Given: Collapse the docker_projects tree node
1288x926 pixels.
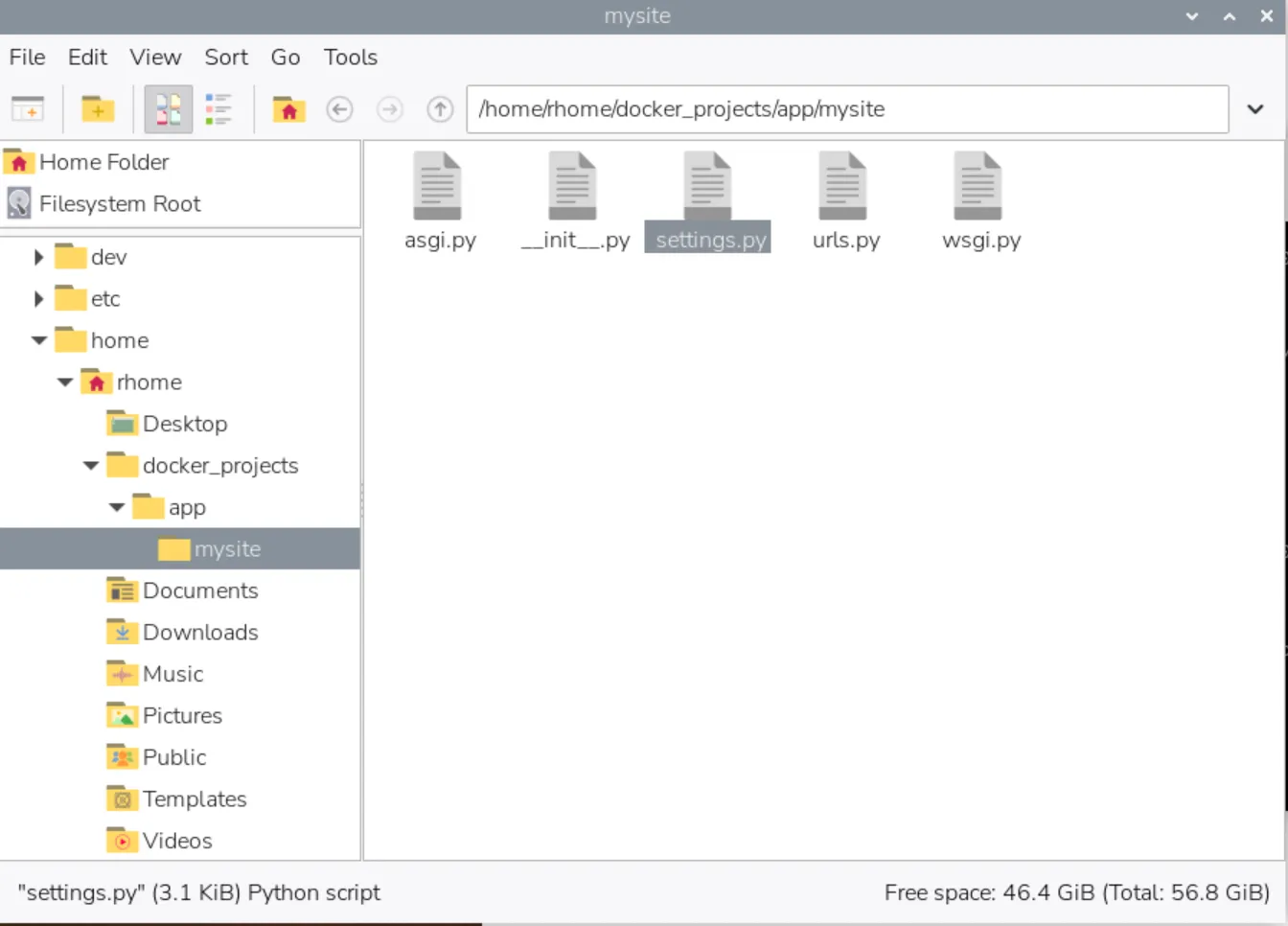Looking at the screenshot, I should click(91, 466).
